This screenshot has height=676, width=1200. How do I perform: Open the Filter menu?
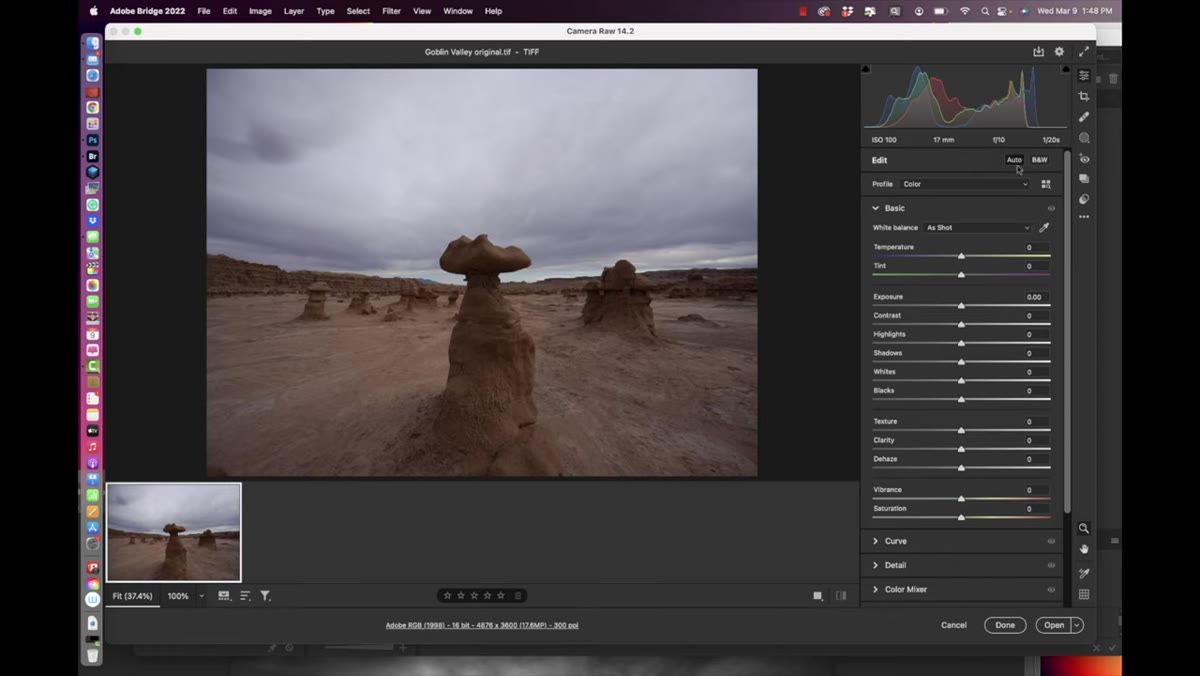[392, 11]
